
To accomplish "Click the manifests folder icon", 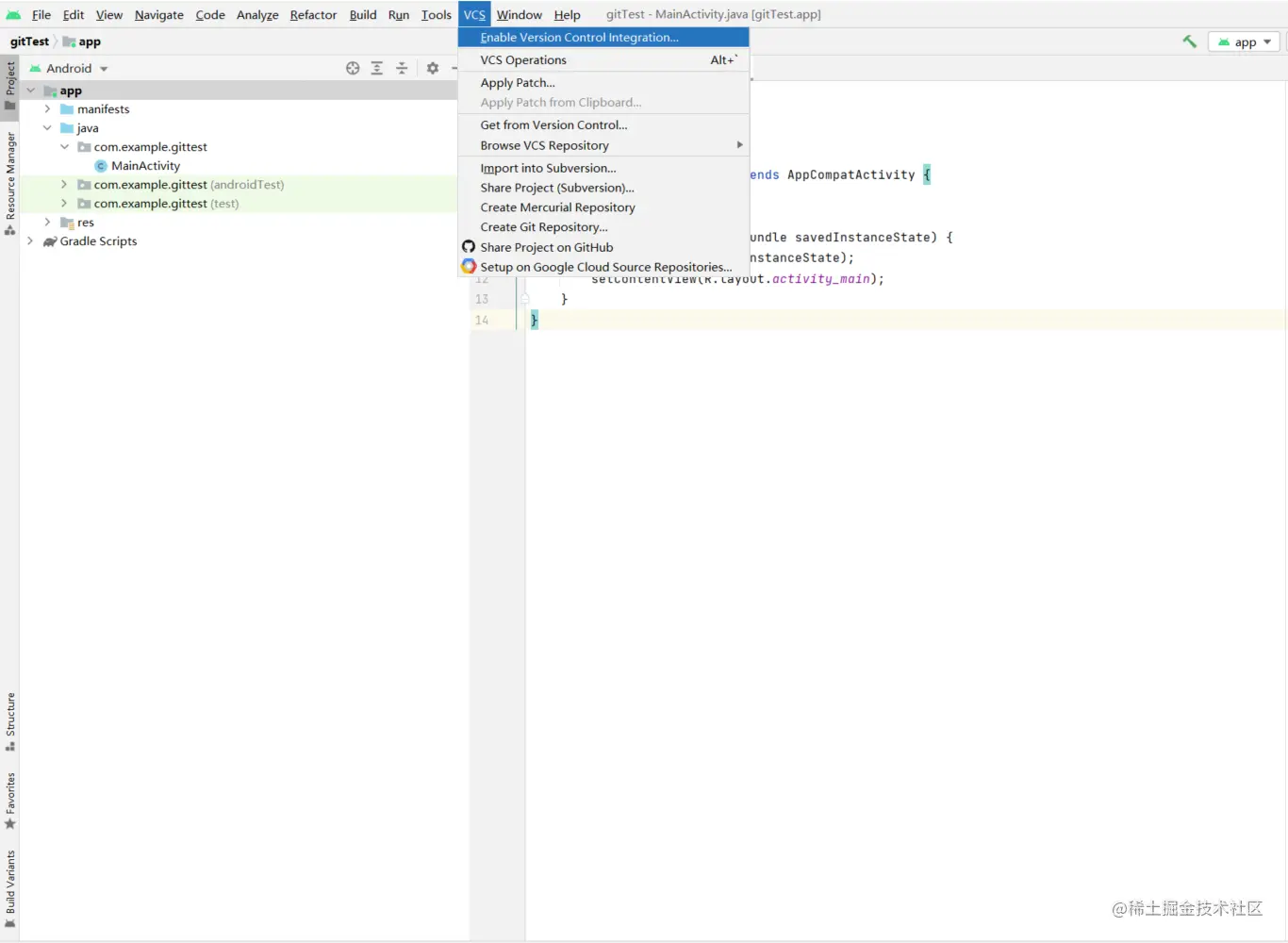I will pyautogui.click(x=67, y=109).
